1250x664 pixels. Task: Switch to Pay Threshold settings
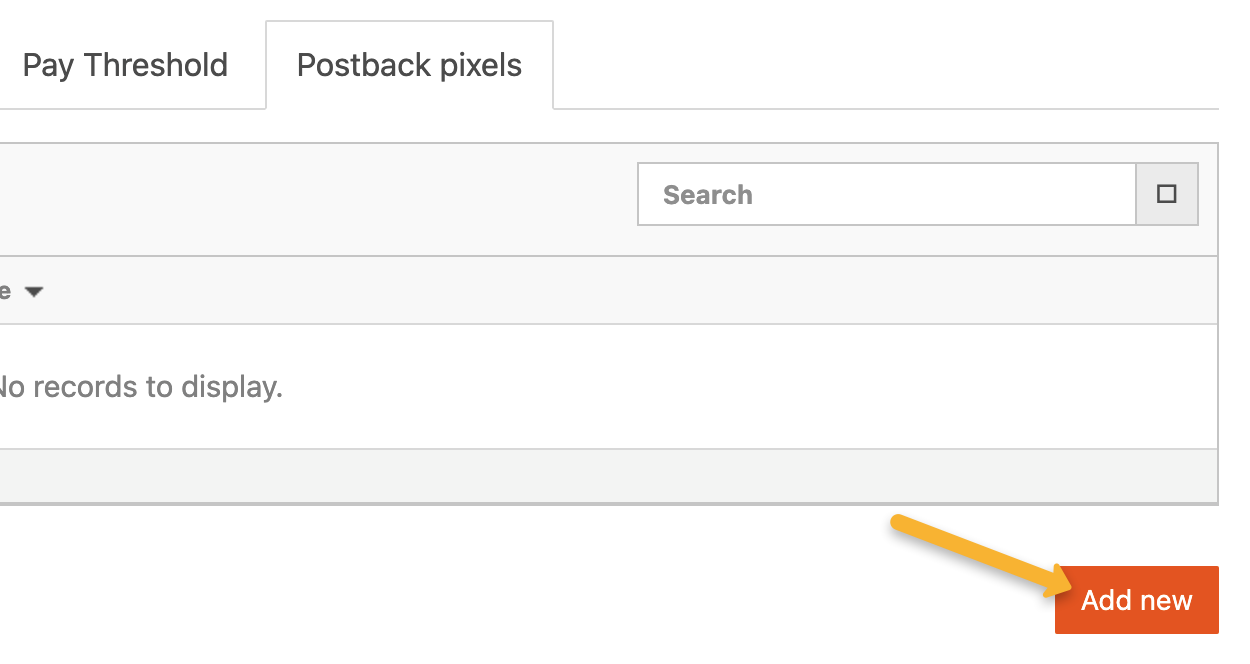click(125, 66)
